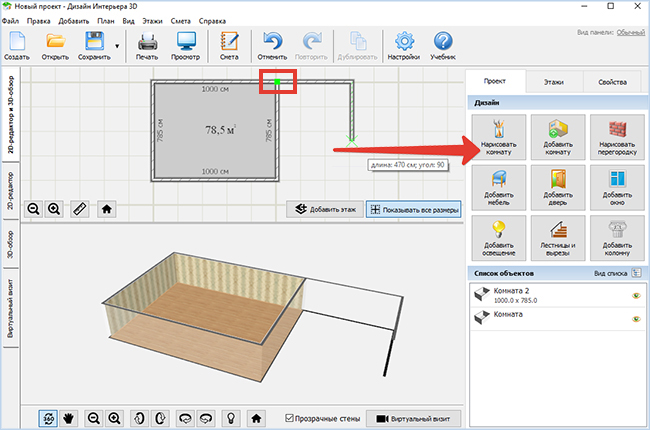Hide Комната 2 with eye icon
650x430 pixels.
636,296
